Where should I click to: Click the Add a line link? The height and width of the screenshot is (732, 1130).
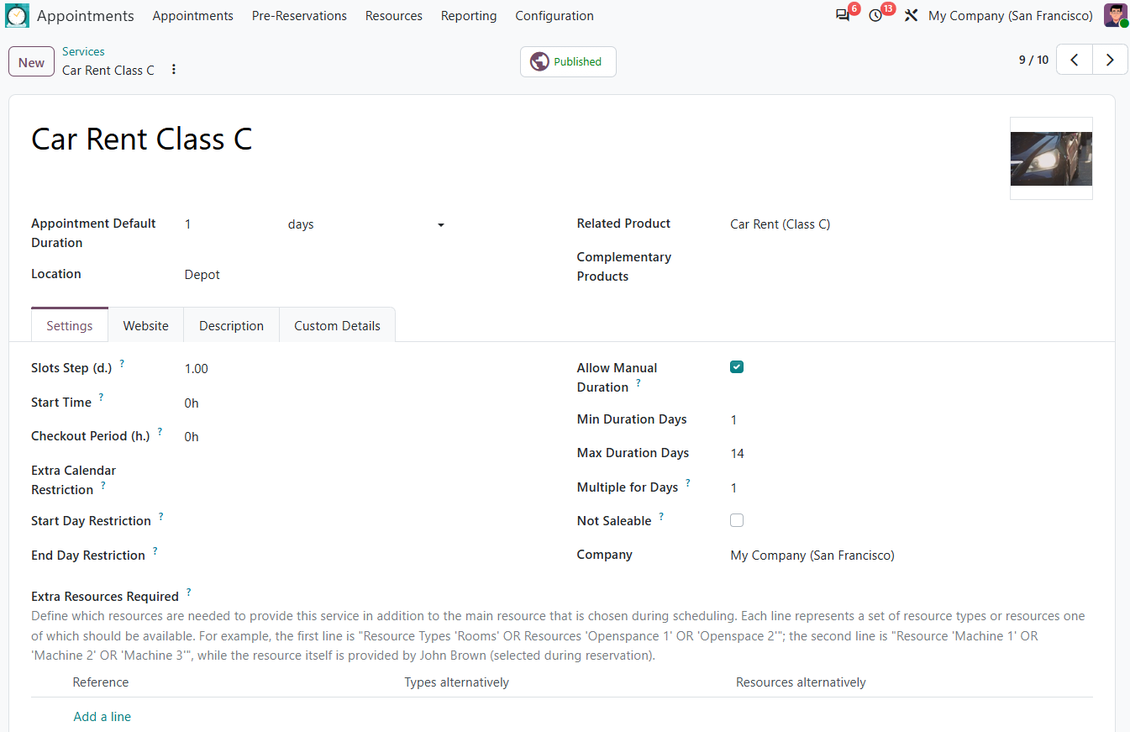coord(102,717)
